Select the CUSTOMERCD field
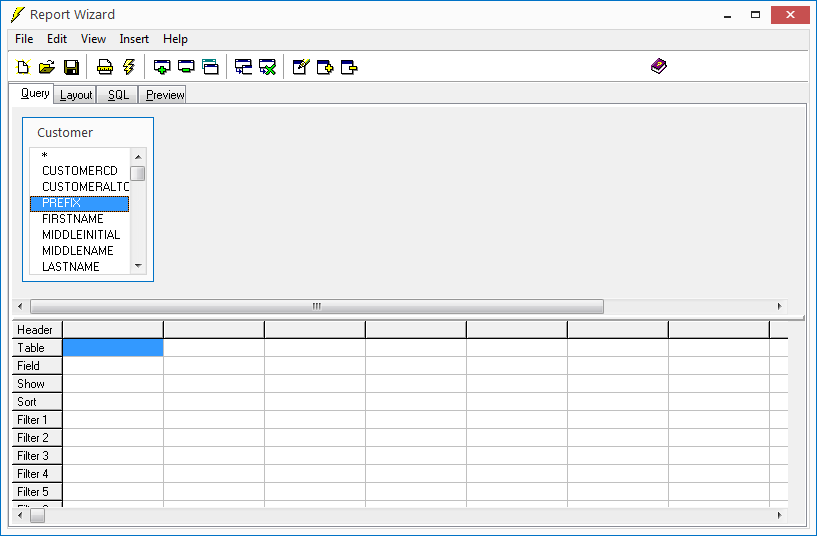 pyautogui.click(x=79, y=171)
